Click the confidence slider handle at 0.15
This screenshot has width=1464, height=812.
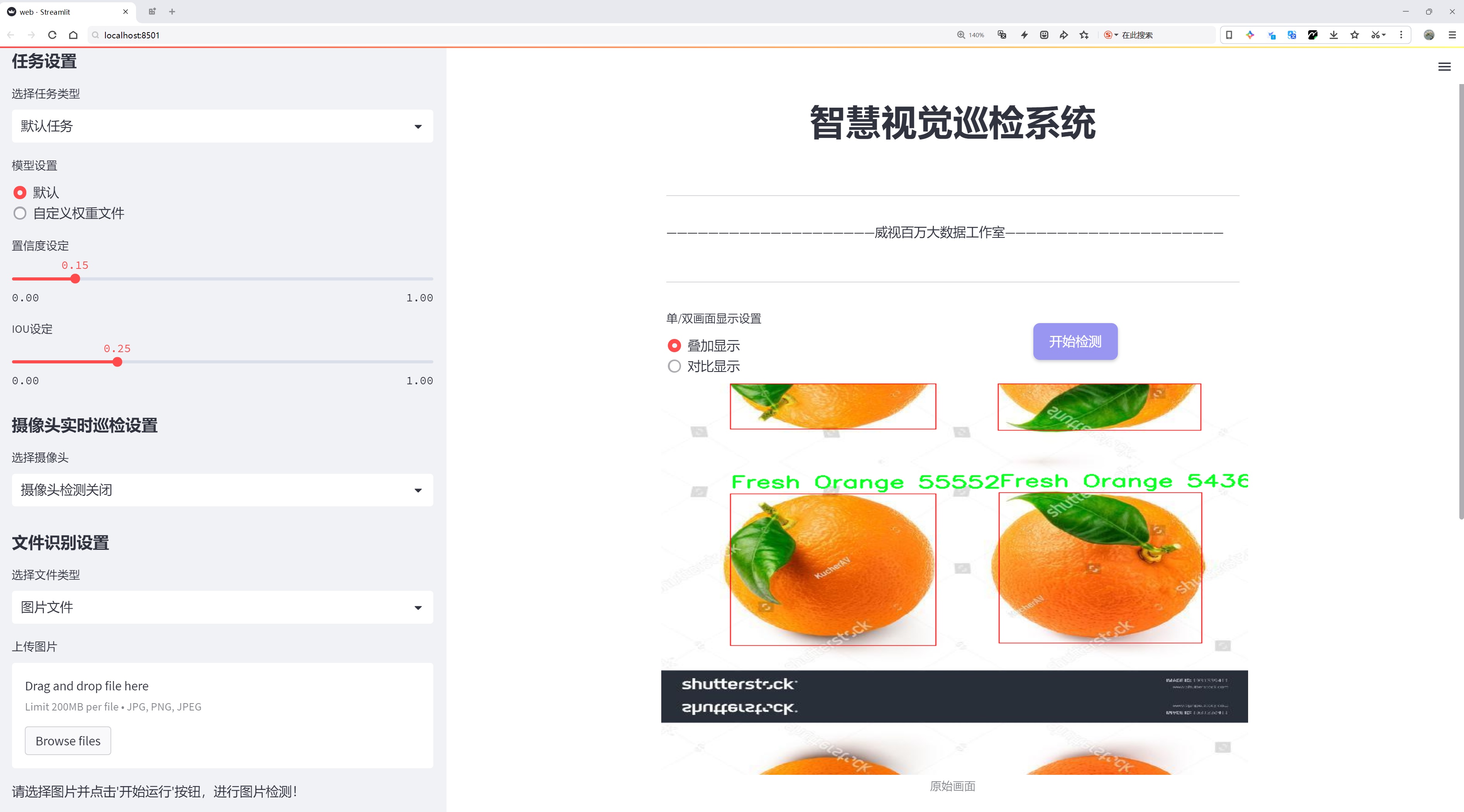(x=75, y=279)
